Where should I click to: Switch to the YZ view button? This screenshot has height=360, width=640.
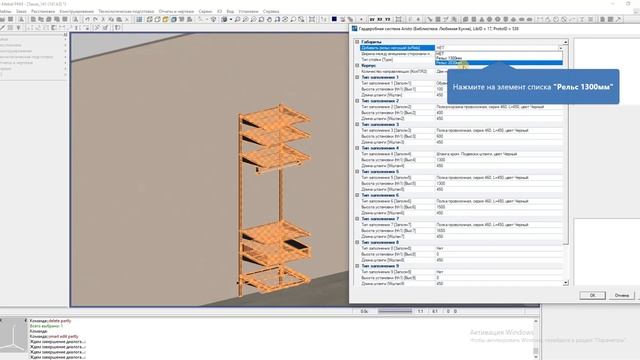pos(387,19)
